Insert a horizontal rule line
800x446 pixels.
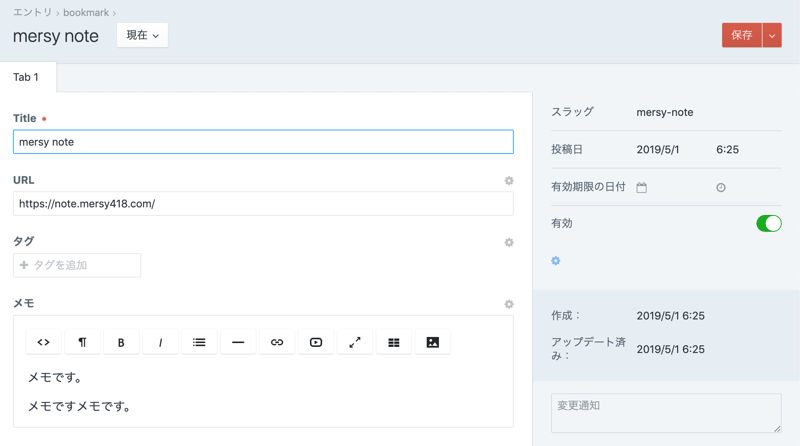(x=238, y=342)
